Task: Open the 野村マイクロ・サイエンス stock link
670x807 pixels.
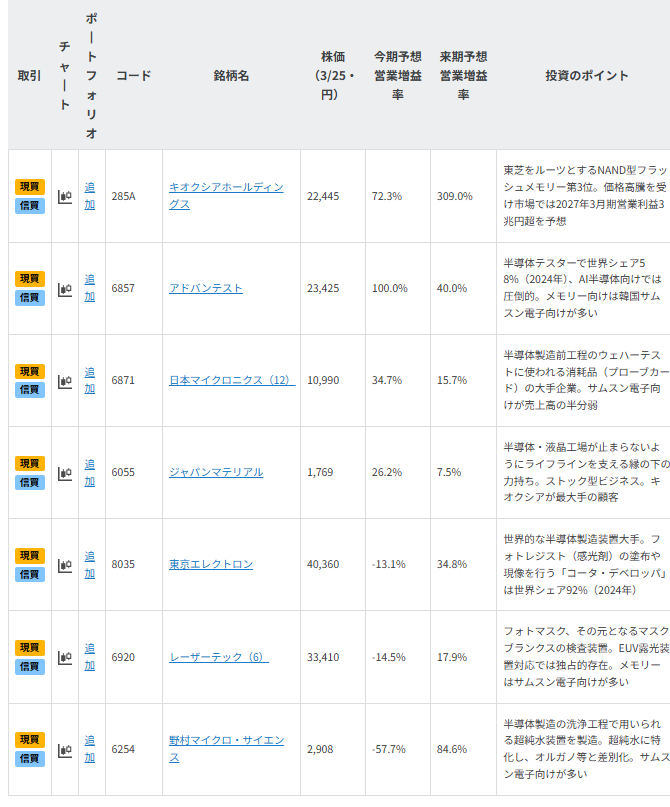Action: click(226, 749)
